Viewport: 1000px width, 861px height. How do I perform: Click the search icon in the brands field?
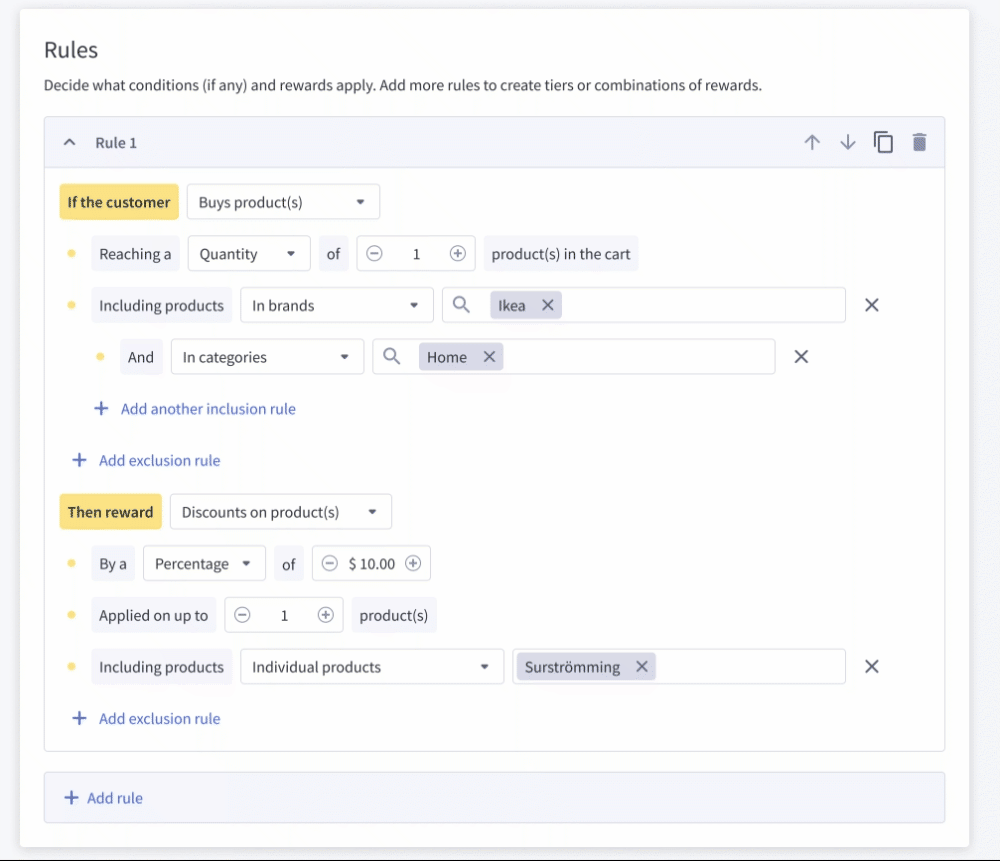click(461, 305)
